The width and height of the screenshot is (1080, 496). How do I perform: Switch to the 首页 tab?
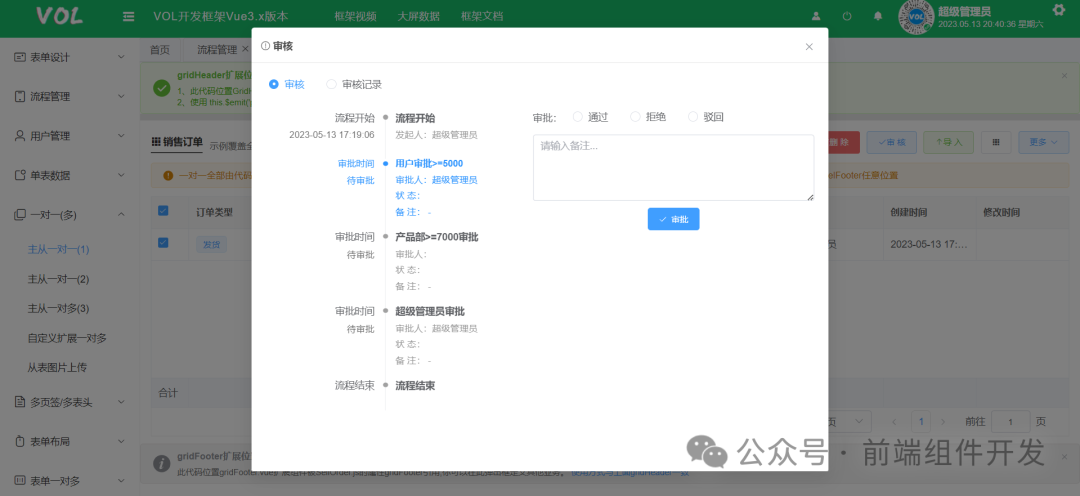click(160, 50)
